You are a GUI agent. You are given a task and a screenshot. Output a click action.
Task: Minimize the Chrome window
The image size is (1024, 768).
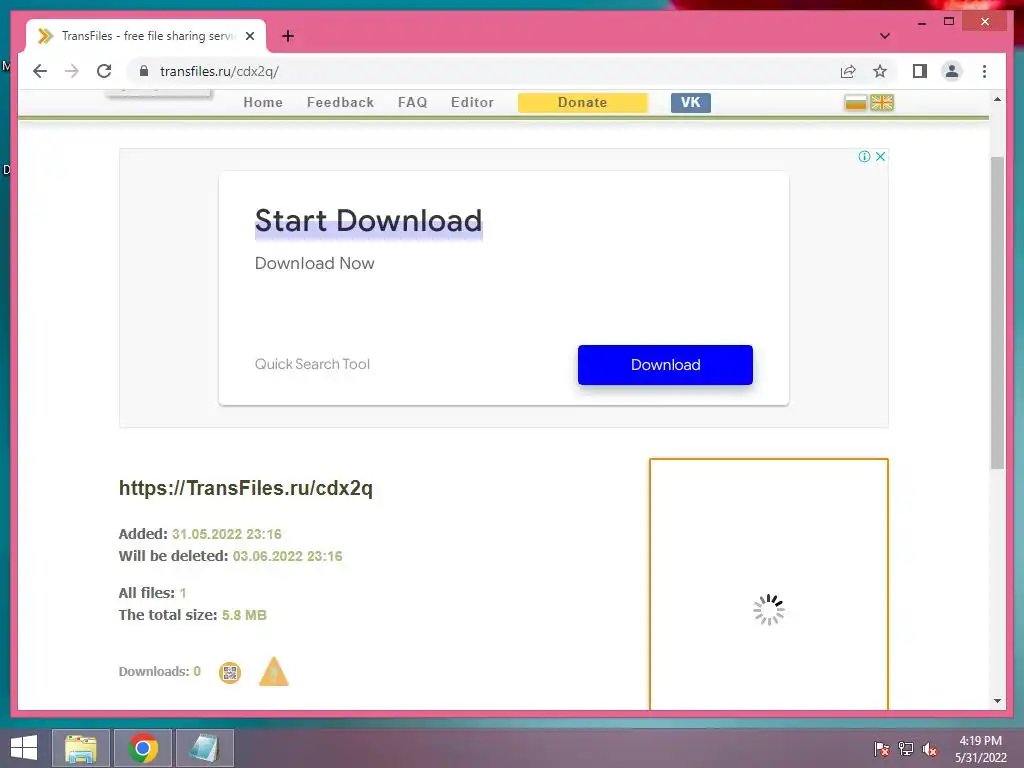921,22
